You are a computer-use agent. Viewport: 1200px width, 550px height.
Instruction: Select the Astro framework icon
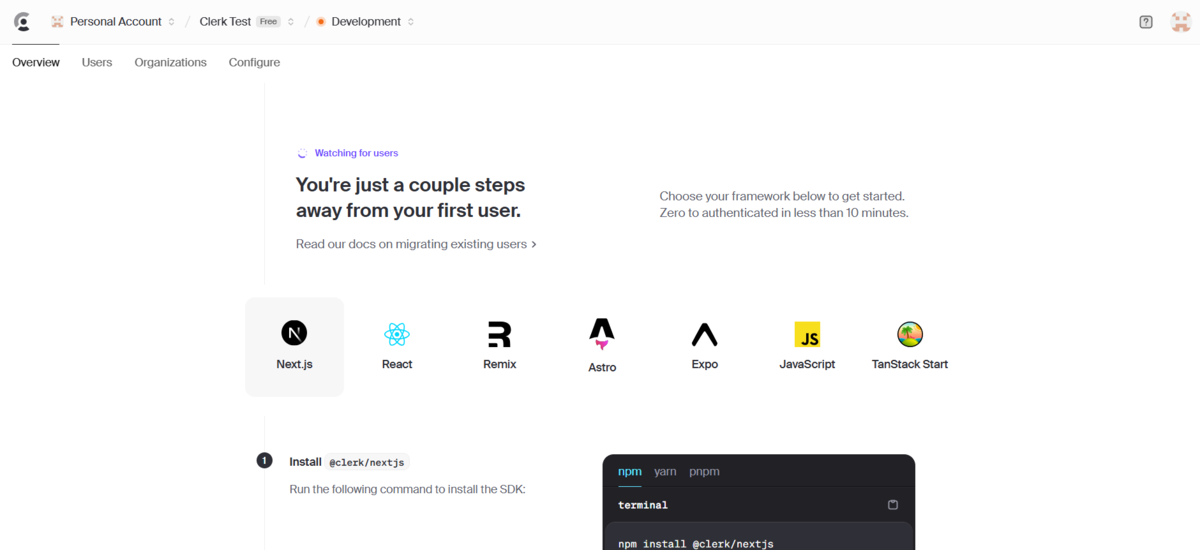coord(602,333)
